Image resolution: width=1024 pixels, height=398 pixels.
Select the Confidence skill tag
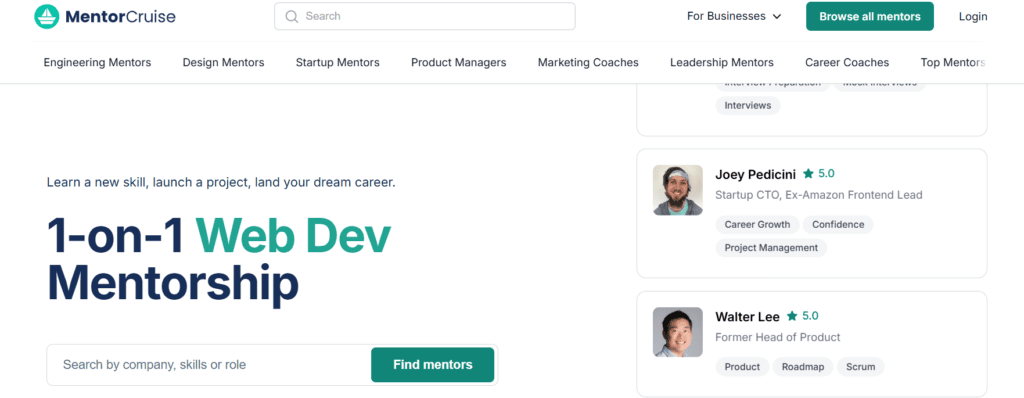point(838,225)
